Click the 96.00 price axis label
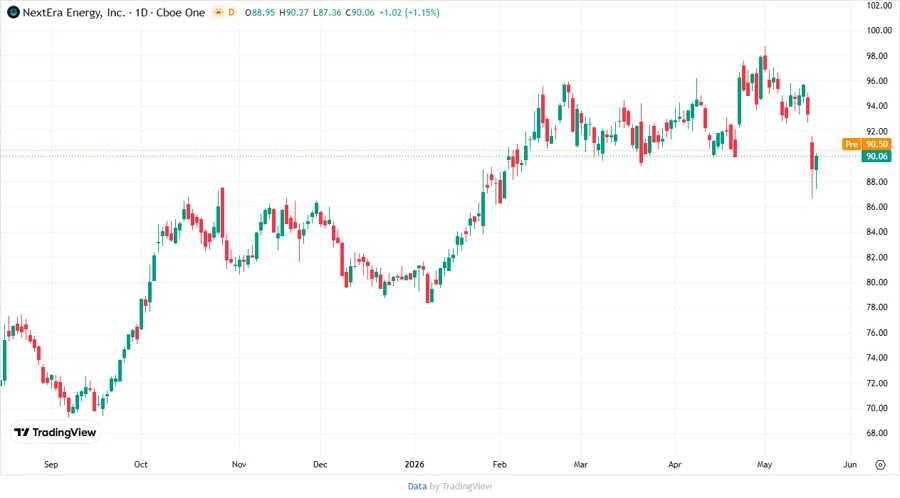This screenshot has height=498, width=900. click(876, 81)
